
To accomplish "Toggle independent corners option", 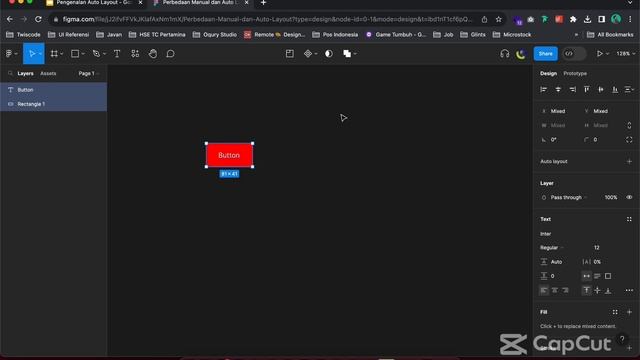I will pyautogui.click(x=629, y=140).
